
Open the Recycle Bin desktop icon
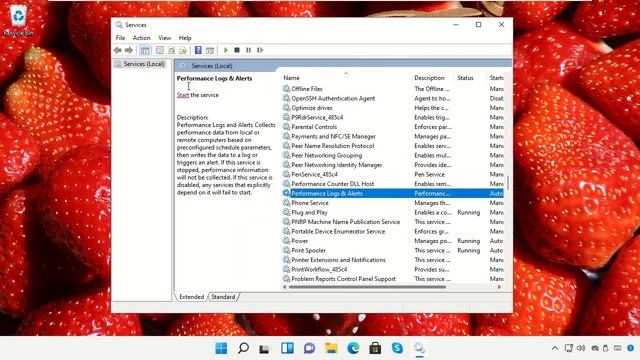(18, 20)
